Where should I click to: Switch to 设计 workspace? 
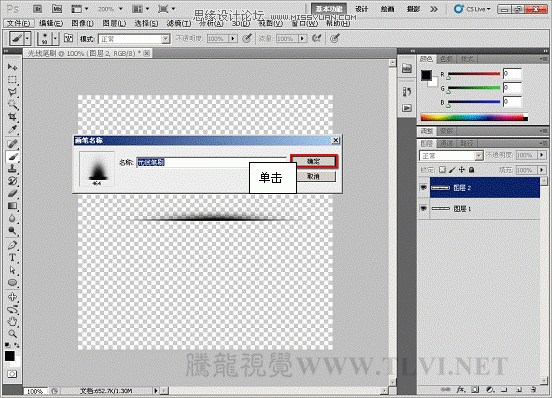tap(362, 9)
